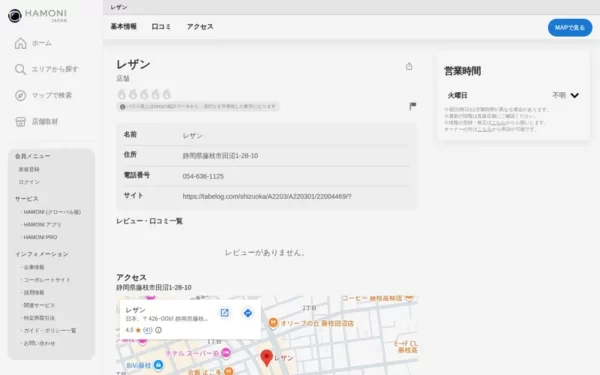This screenshot has width=600, height=375.
Task: Click the address 静岡県藤枝市田沼1-28-10 in table
Action: 220,156
